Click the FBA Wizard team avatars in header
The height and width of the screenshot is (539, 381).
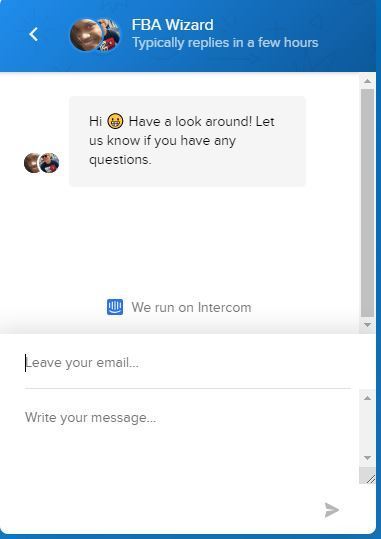pyautogui.click(x=95, y=35)
